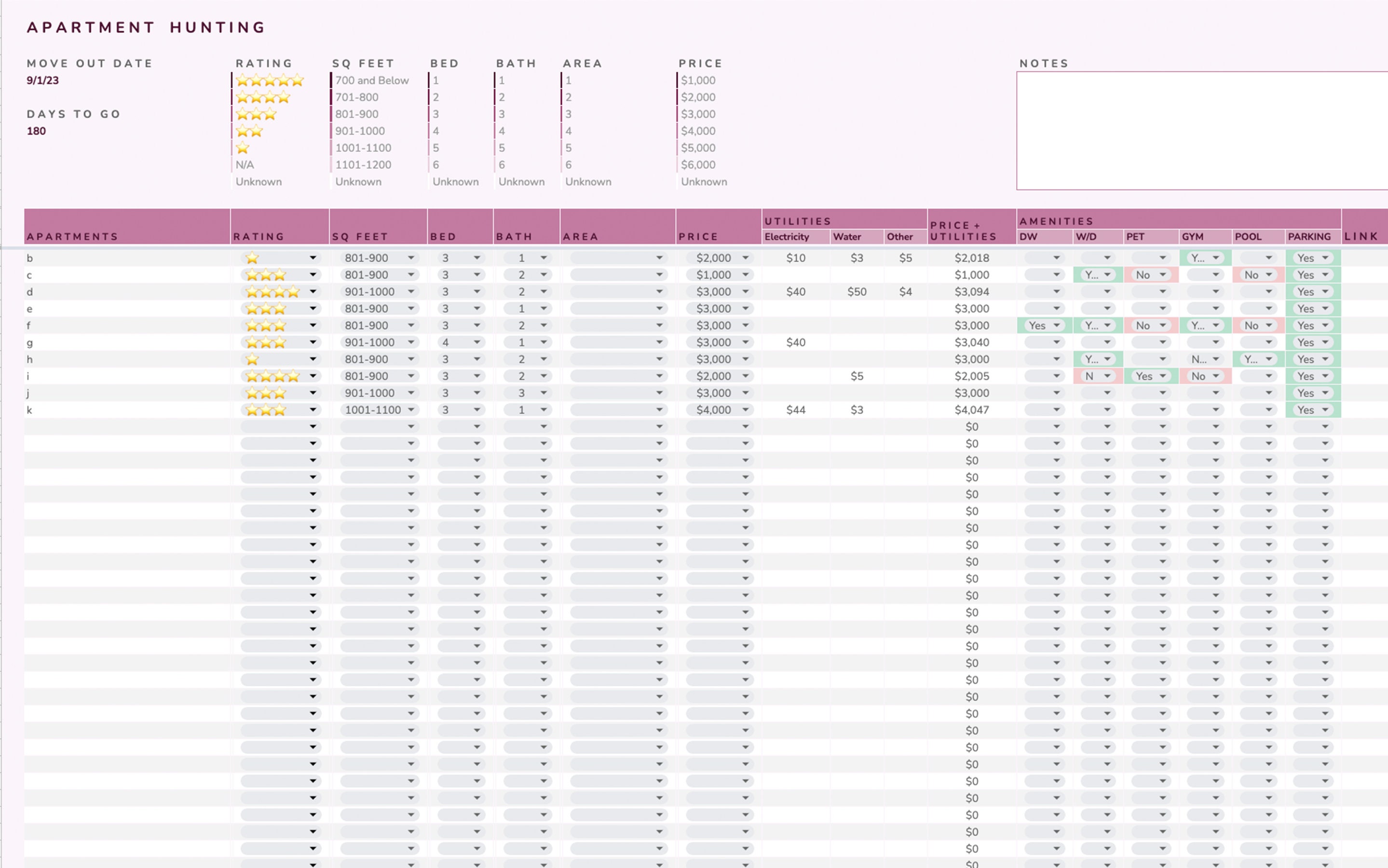This screenshot has width=1388, height=868.
Task: Click the four-star rating of apartment i
Action: [x=272, y=377]
